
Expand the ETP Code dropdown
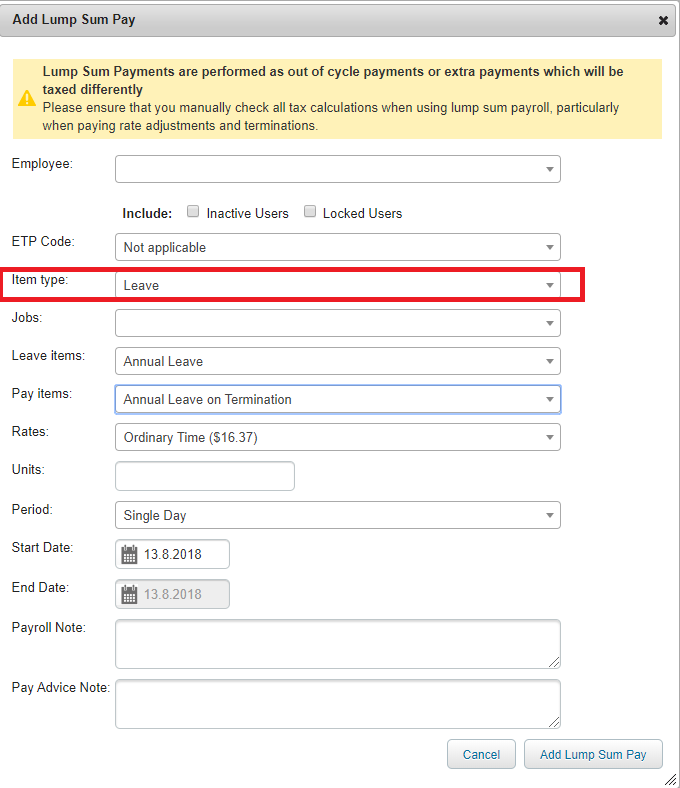coord(337,247)
